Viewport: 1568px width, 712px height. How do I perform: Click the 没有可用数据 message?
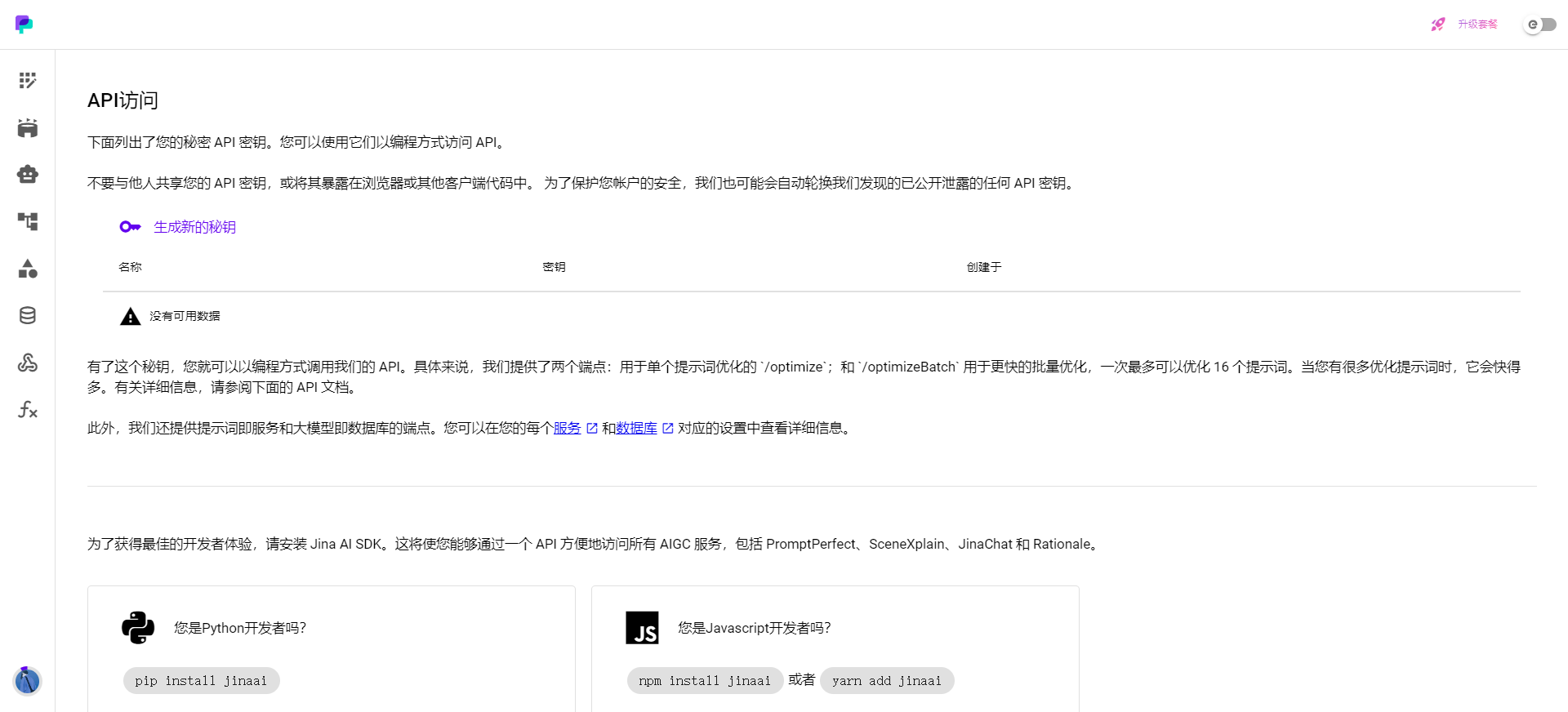point(185,316)
